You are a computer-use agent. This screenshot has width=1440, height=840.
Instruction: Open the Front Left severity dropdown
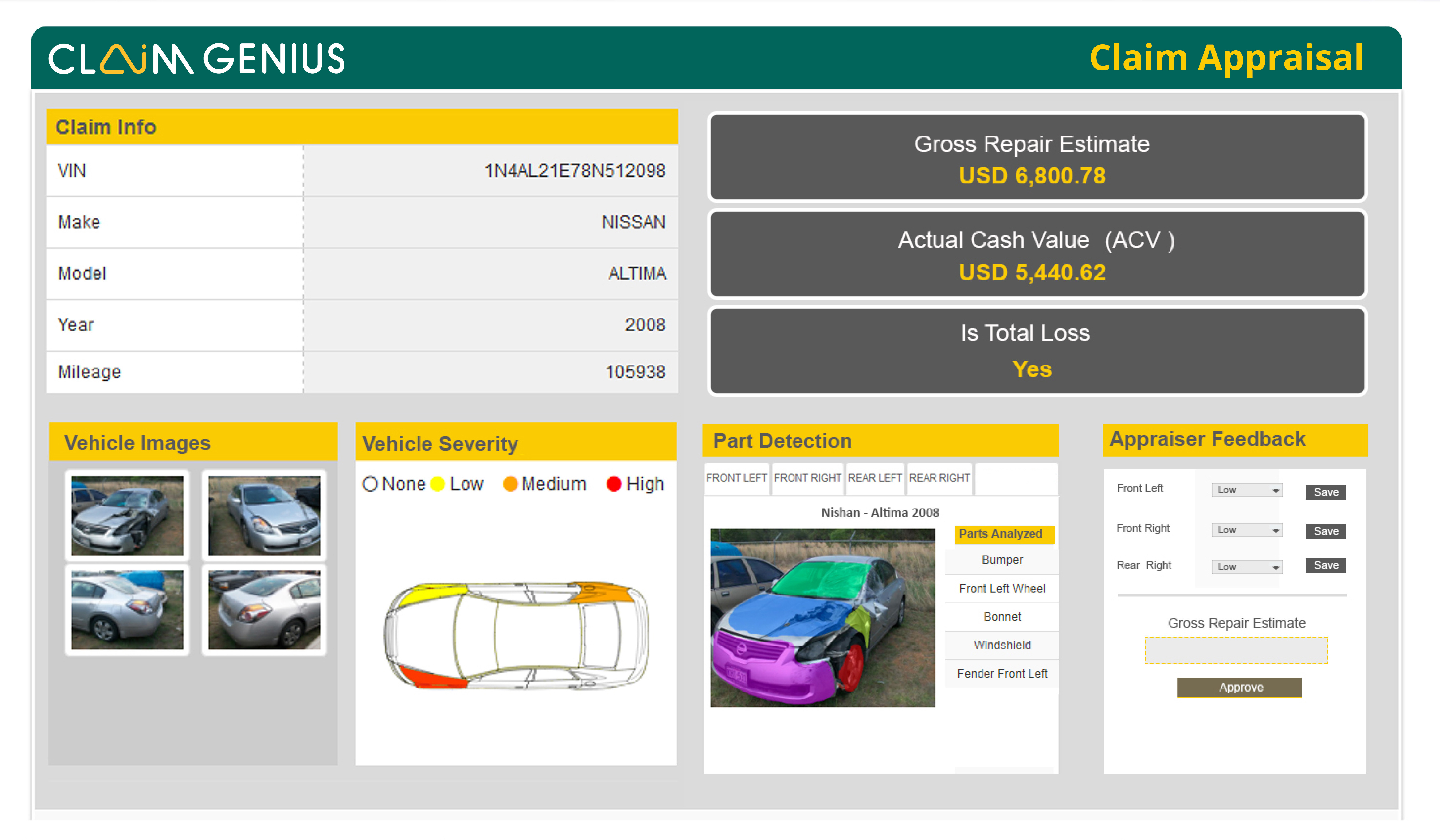tap(1247, 490)
